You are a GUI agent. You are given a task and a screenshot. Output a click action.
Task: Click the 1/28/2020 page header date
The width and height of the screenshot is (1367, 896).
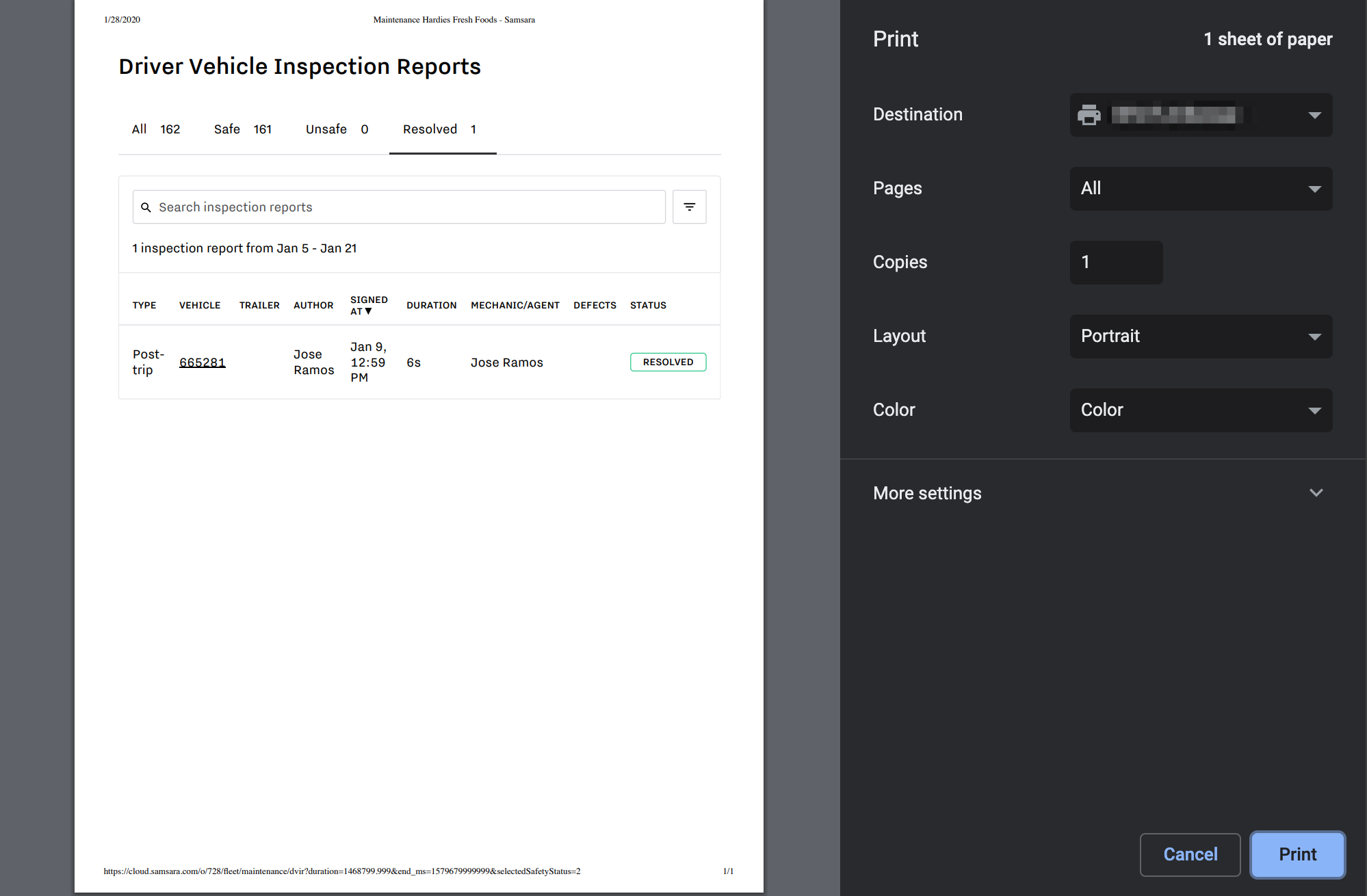(x=122, y=20)
